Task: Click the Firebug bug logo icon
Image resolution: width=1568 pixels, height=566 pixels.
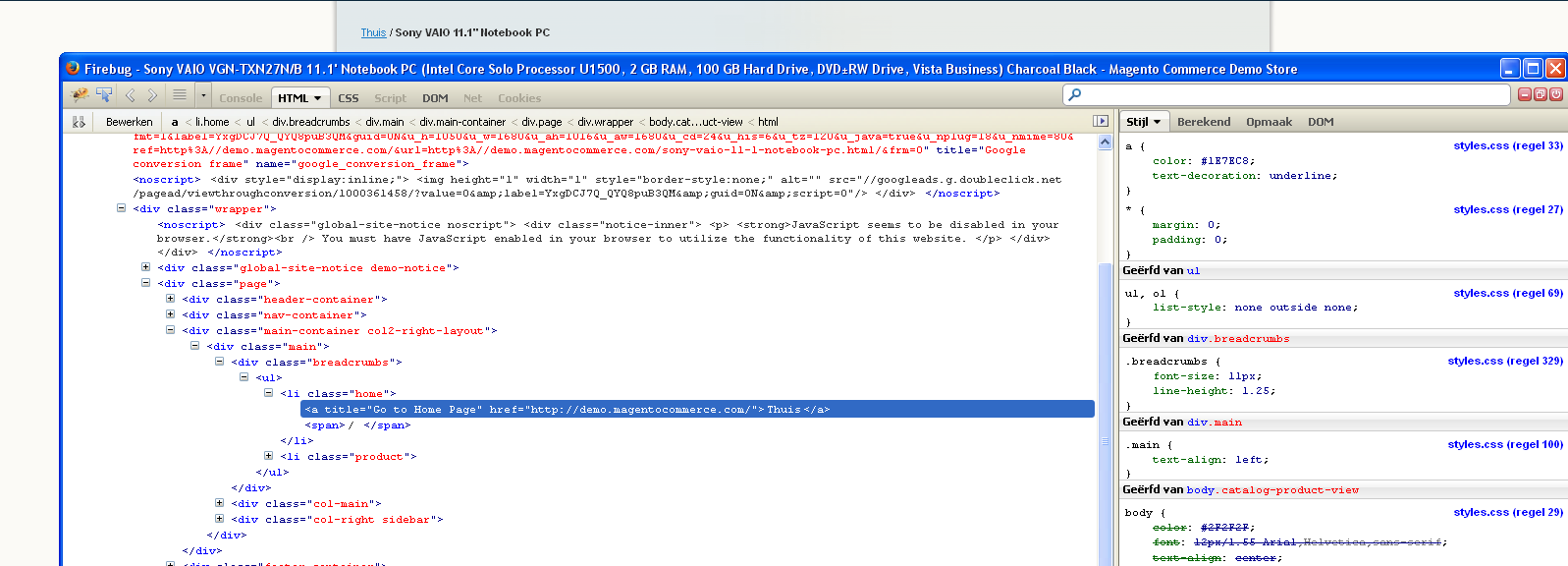Action: [x=81, y=95]
